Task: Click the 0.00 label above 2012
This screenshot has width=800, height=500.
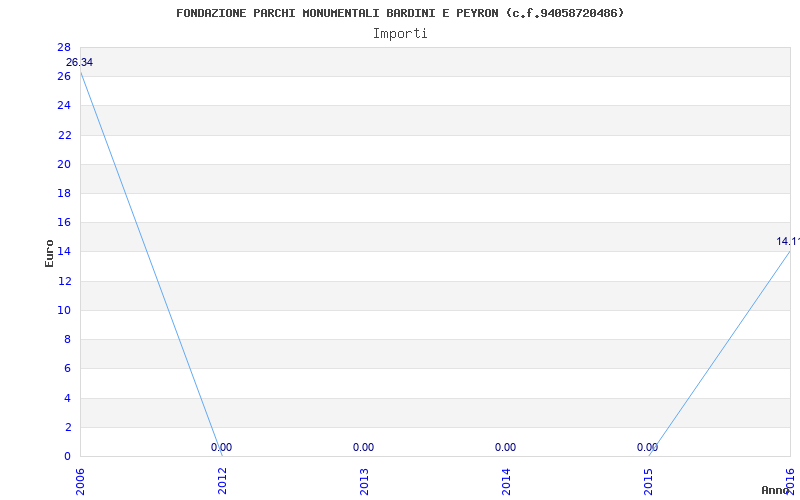Action: [x=221, y=447]
